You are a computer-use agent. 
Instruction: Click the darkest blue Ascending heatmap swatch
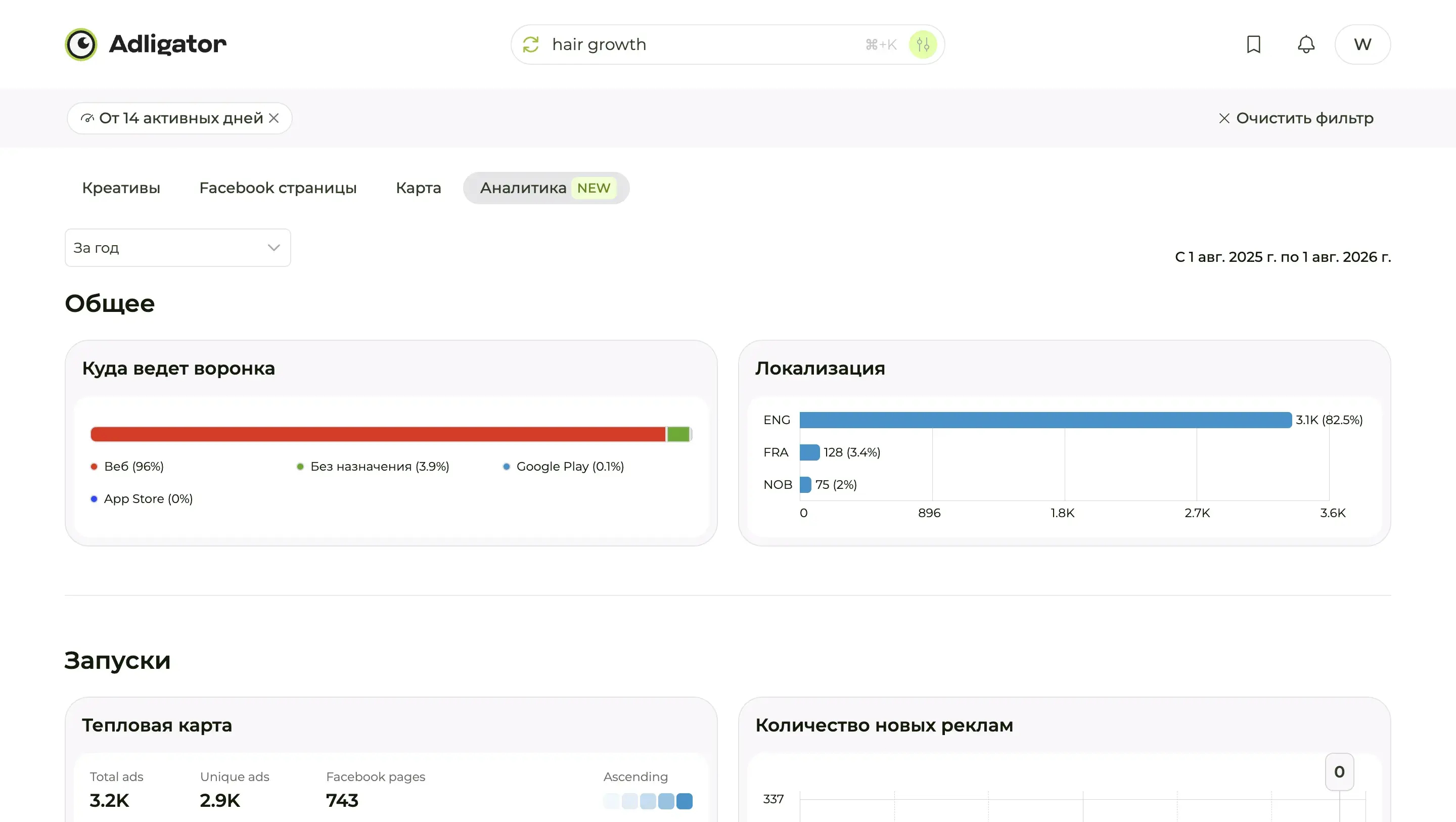[684, 801]
